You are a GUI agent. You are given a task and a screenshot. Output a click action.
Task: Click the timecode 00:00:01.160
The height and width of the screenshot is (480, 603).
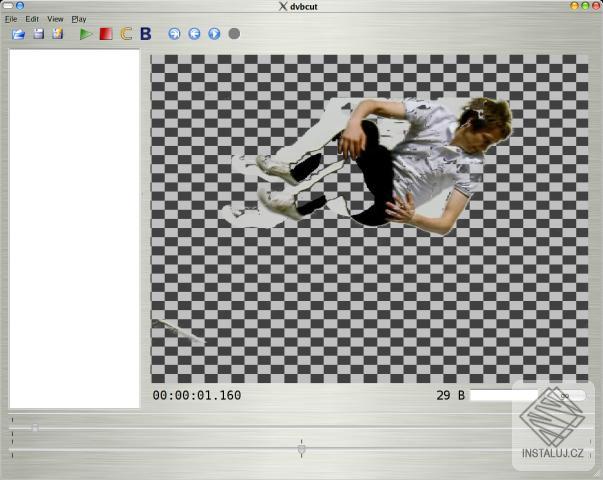pos(197,395)
